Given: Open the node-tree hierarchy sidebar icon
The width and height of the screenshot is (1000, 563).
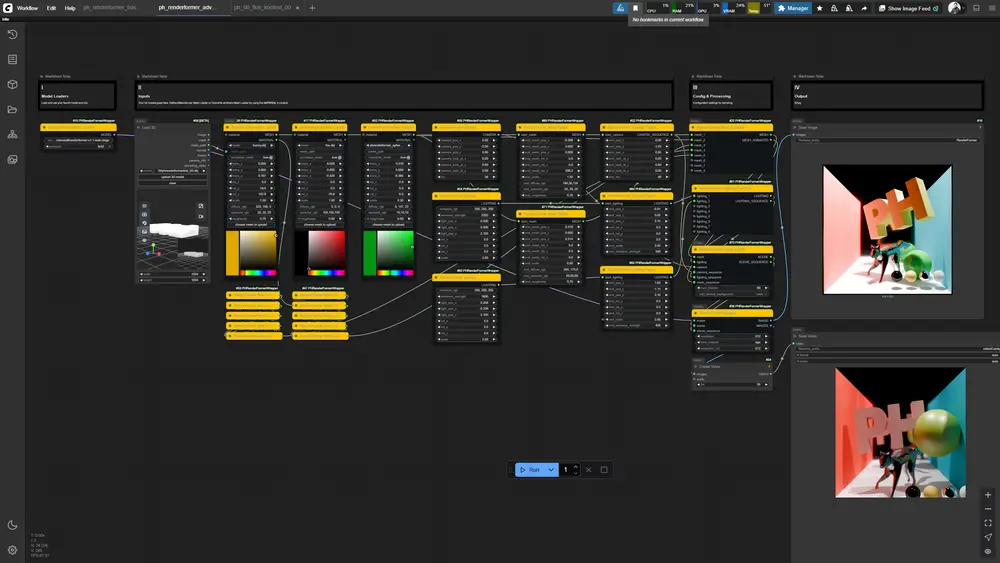Looking at the screenshot, I should pyautogui.click(x=12, y=135).
